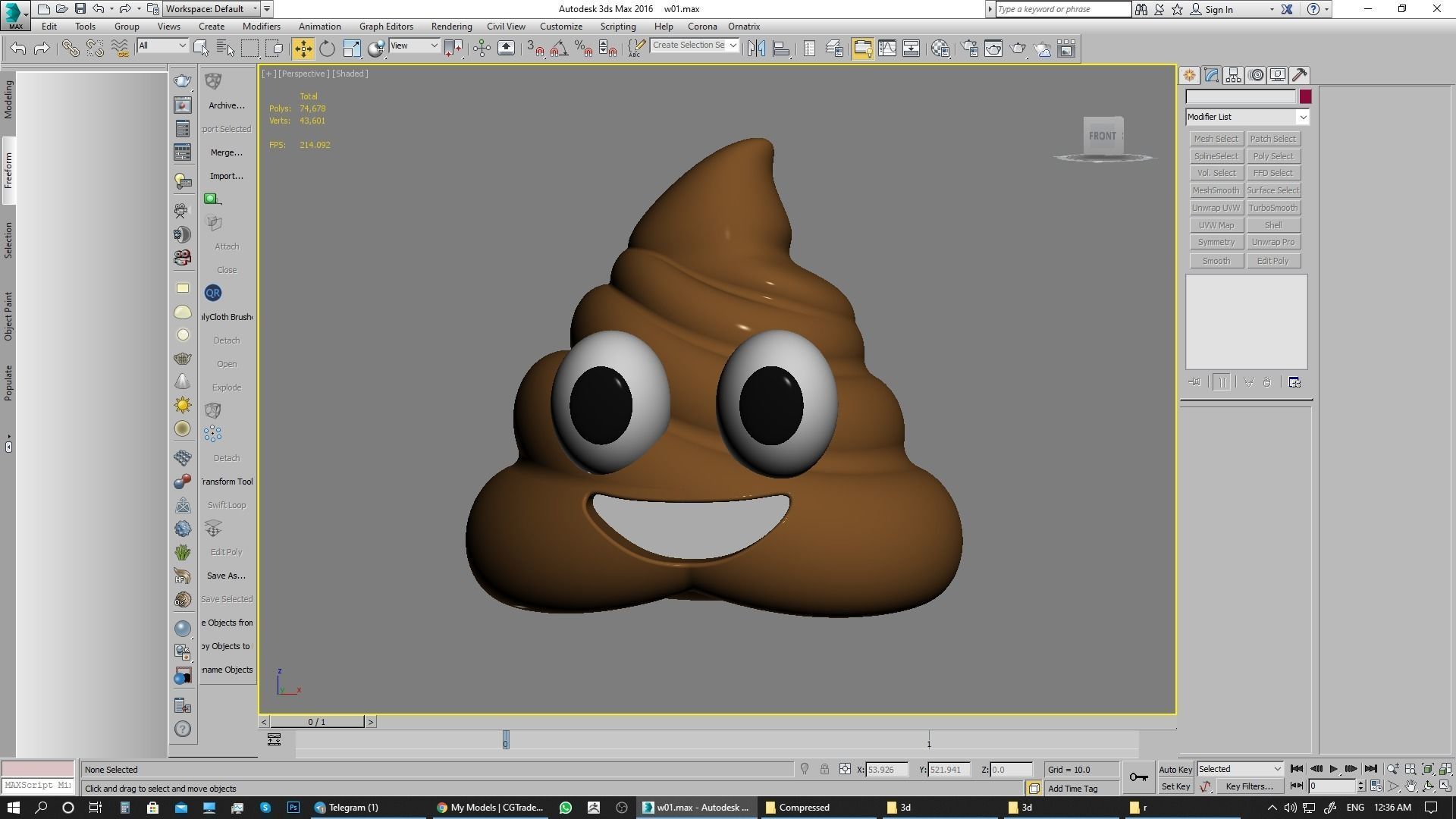Screen dimensions: 1456x819
Task: Open Select by Name dialog icon
Action: coord(225,49)
